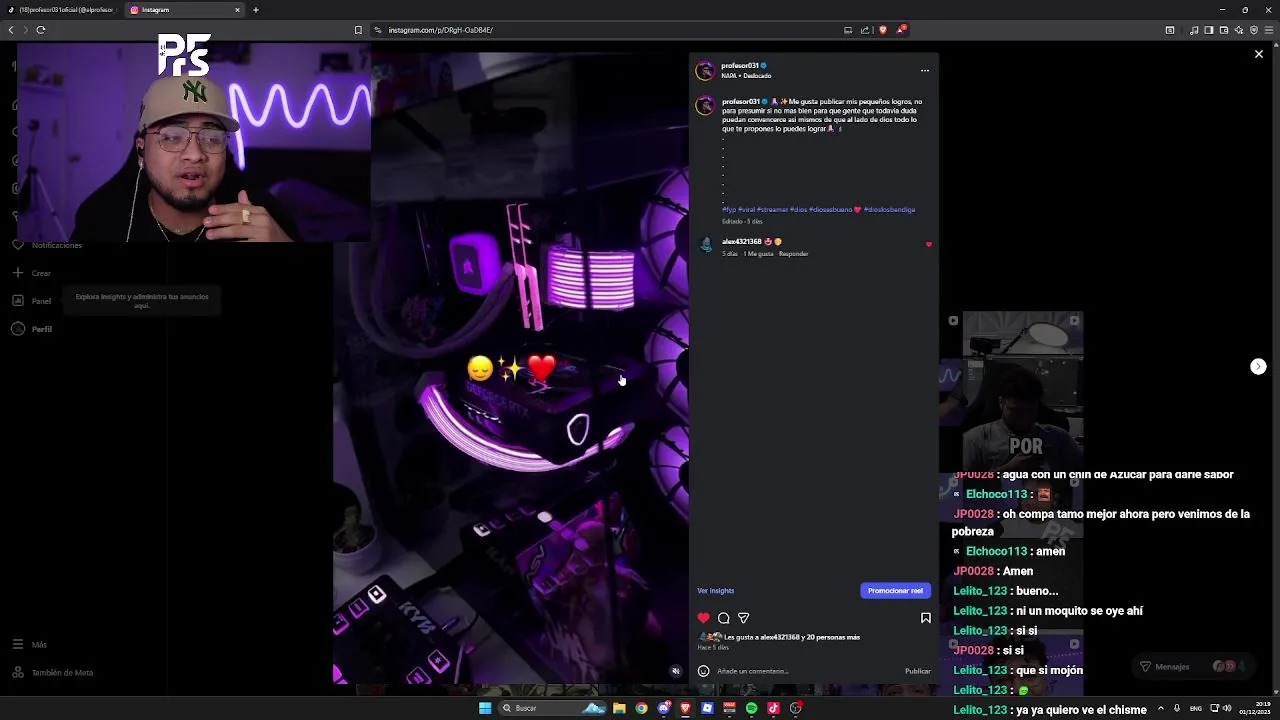The width and height of the screenshot is (1280, 720).
Task: Click Responder under alex4321368's comment
Action: point(793,254)
